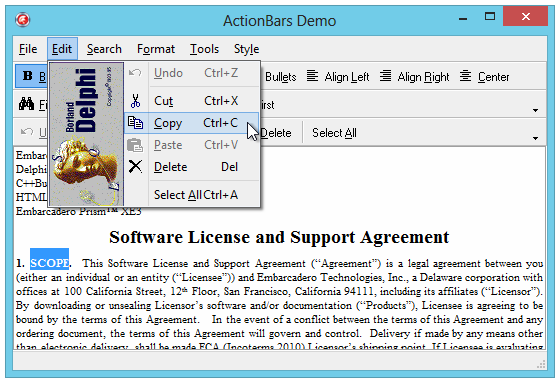This screenshot has height=383, width=560.
Task: Click the Embarcadero Prism XE3 line
Action: [79, 212]
